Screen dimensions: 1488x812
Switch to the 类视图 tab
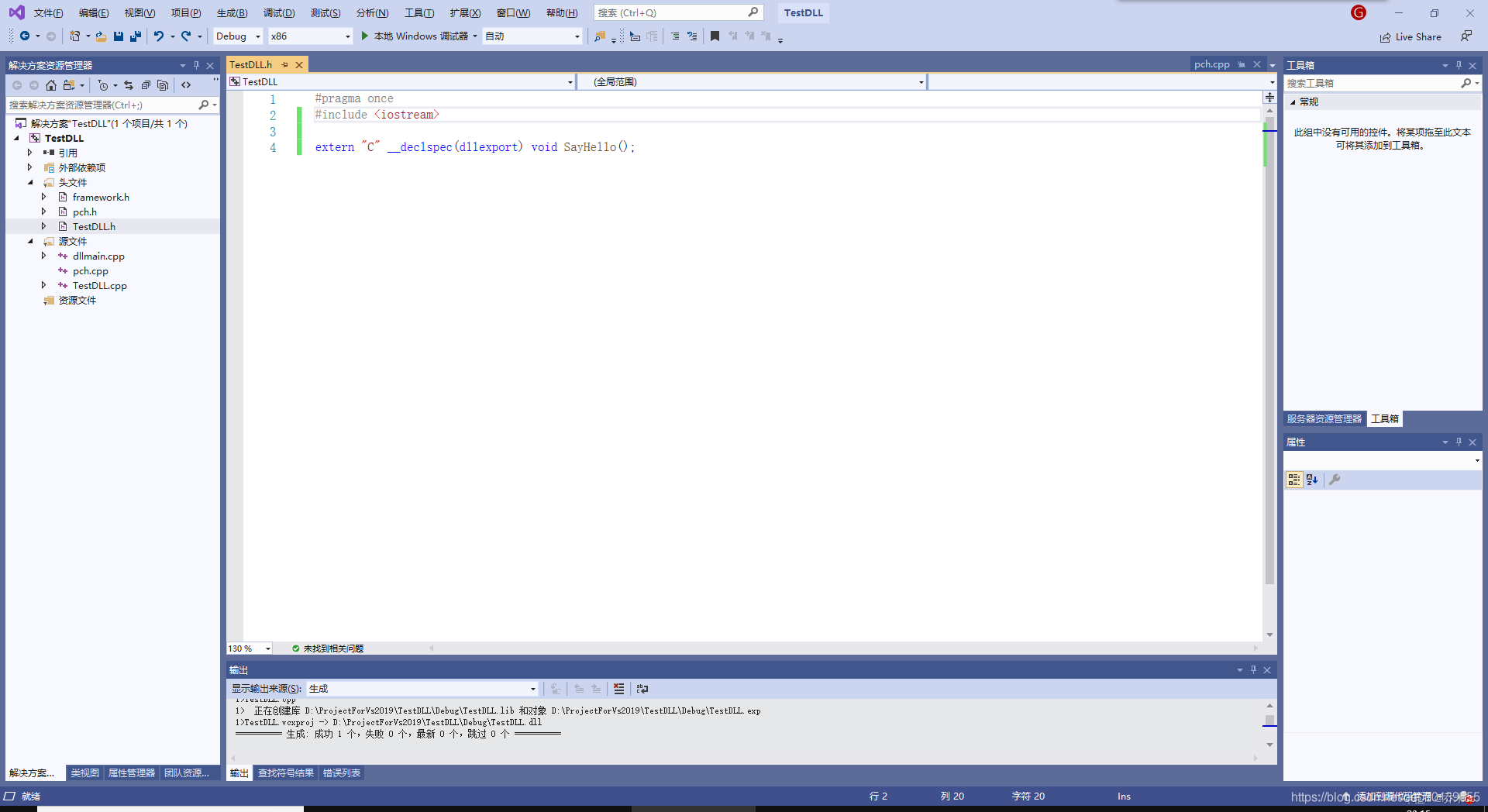click(84, 772)
